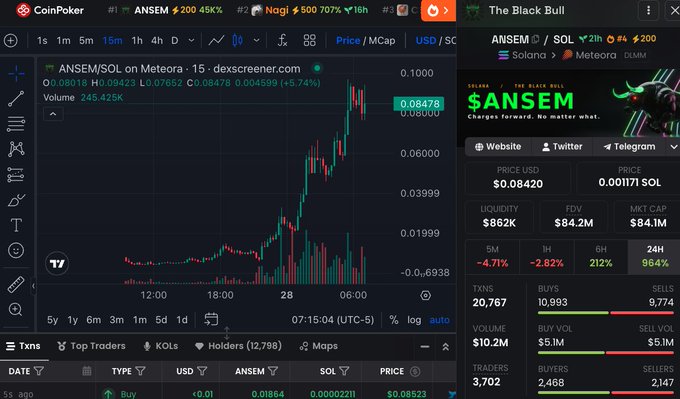The height and width of the screenshot is (399, 680).
Task: Open trending #2 Nagi token
Action: (x=302, y=10)
